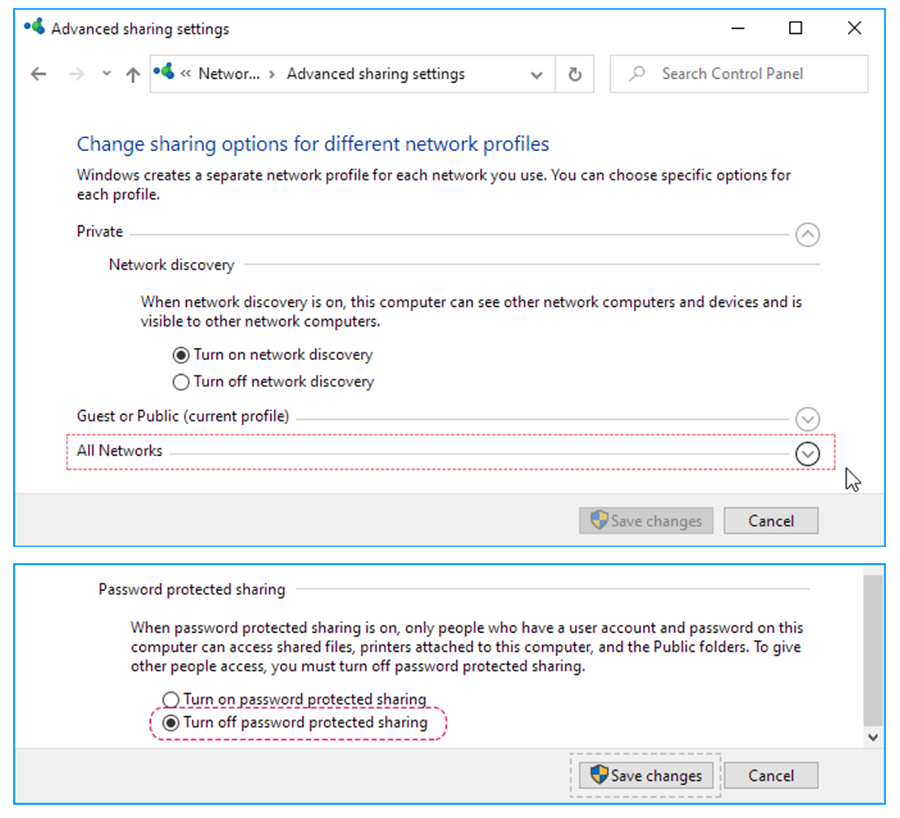The image size is (900, 818).
Task: Click Save changes in lower panel
Action: (x=646, y=776)
